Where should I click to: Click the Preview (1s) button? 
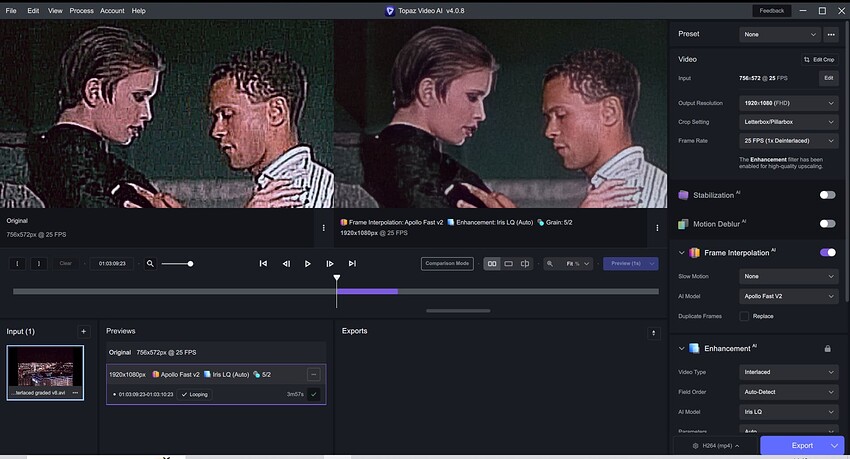pyautogui.click(x=626, y=263)
